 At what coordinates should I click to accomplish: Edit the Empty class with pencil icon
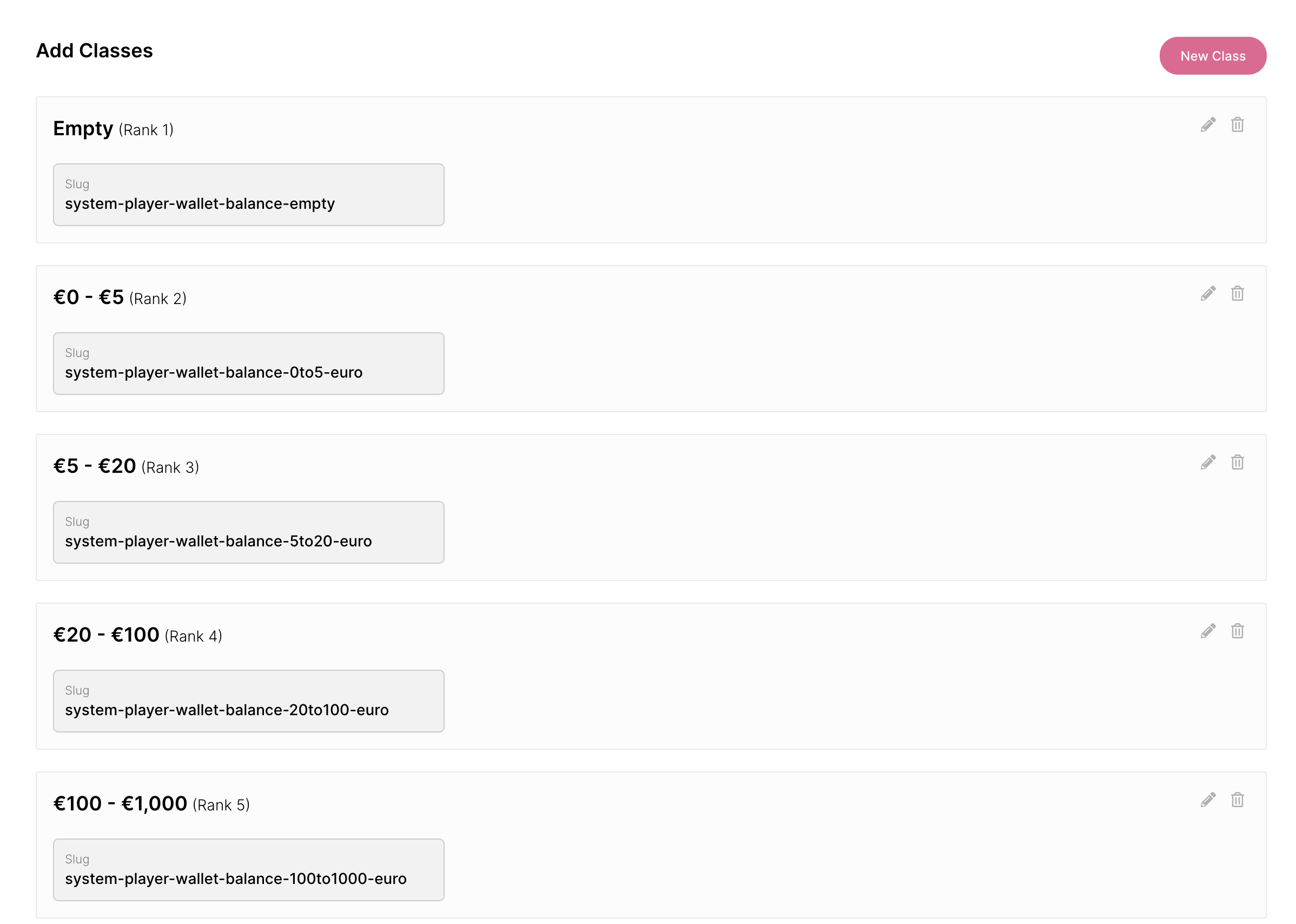tap(1207, 124)
